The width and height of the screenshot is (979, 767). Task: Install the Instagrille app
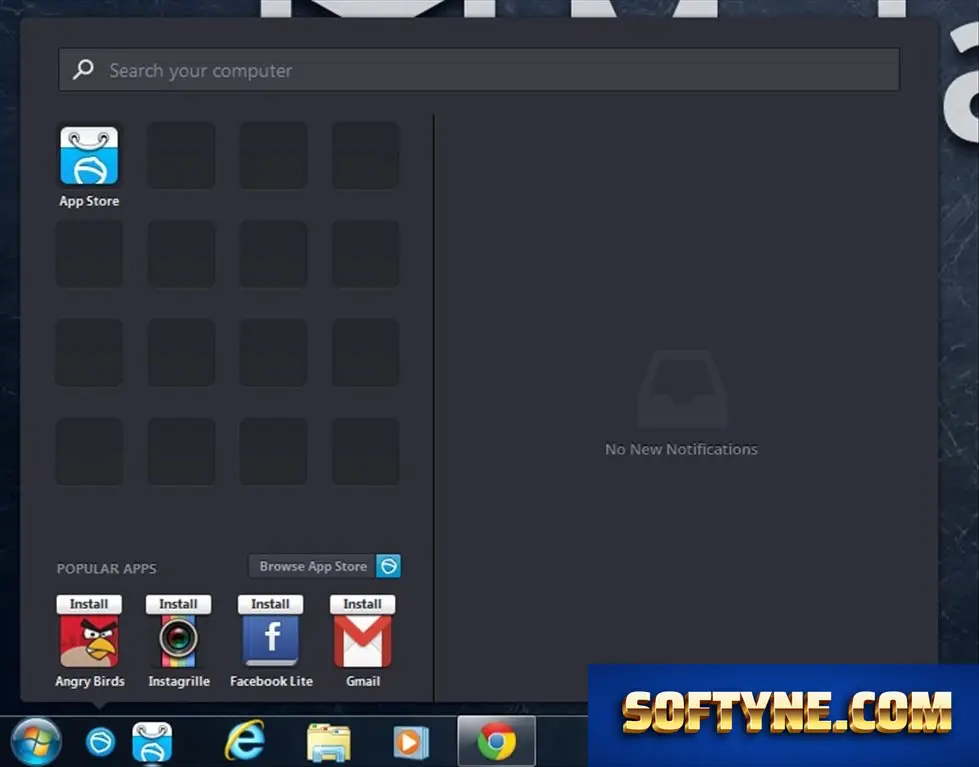(x=179, y=604)
